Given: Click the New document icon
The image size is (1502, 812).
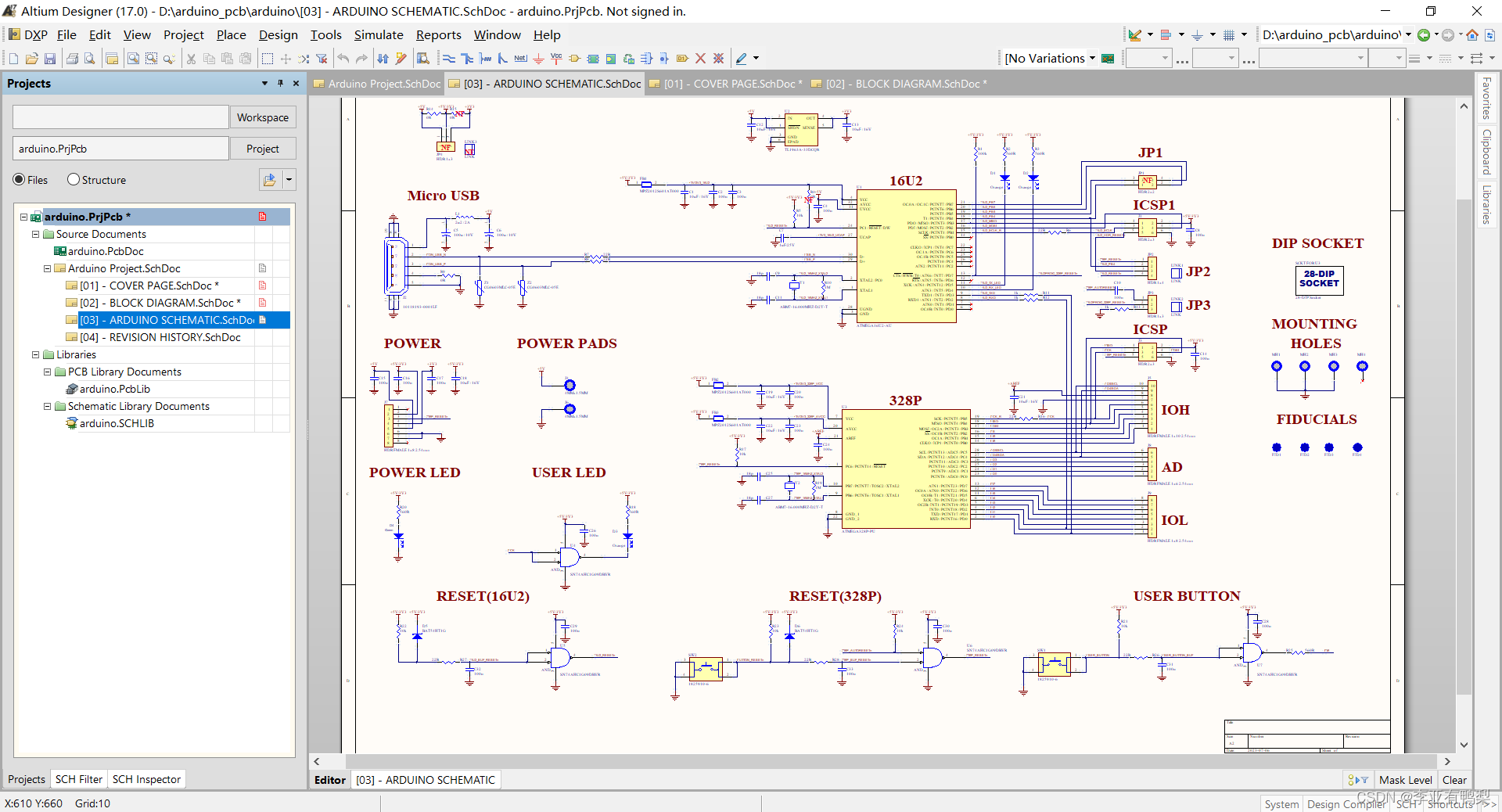Looking at the screenshot, I should tap(13, 59).
